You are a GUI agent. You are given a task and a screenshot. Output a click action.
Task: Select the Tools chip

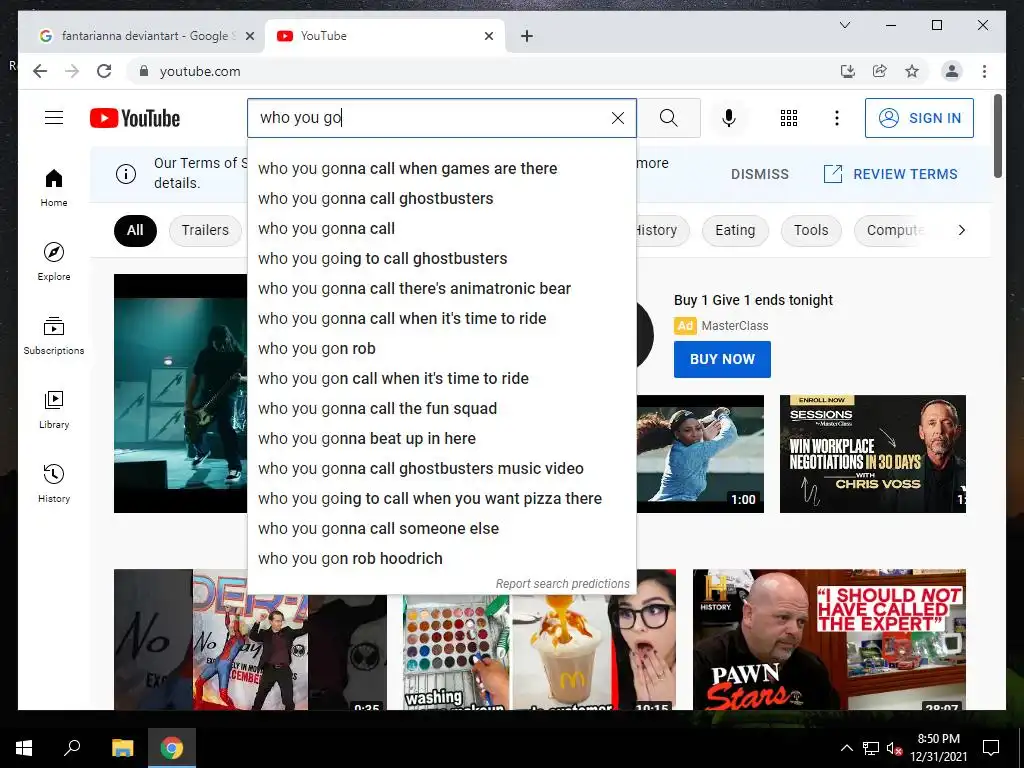tap(810, 231)
